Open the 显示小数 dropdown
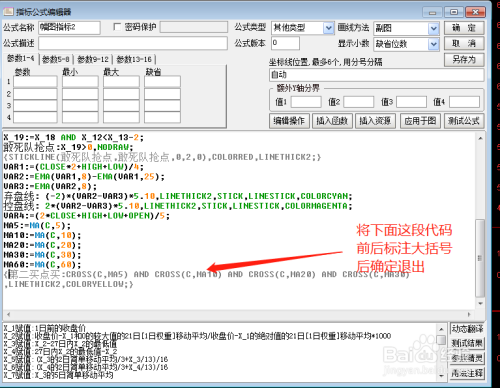The width and height of the screenshot is (500, 388). coord(433,44)
